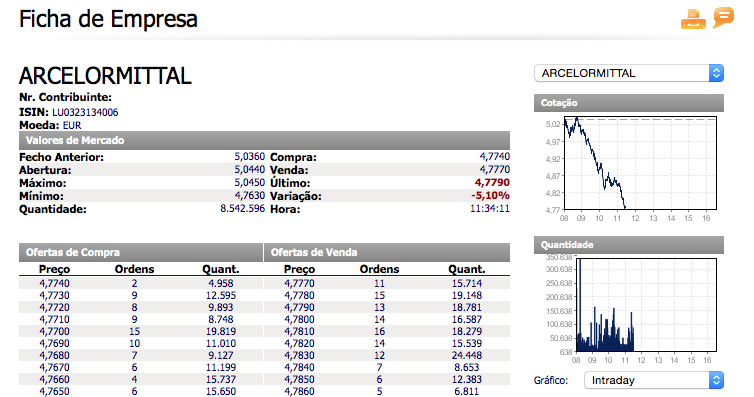This screenshot has height=397, width=754.
Task: Click sell offer quantity 24.448
Action: click(x=466, y=355)
